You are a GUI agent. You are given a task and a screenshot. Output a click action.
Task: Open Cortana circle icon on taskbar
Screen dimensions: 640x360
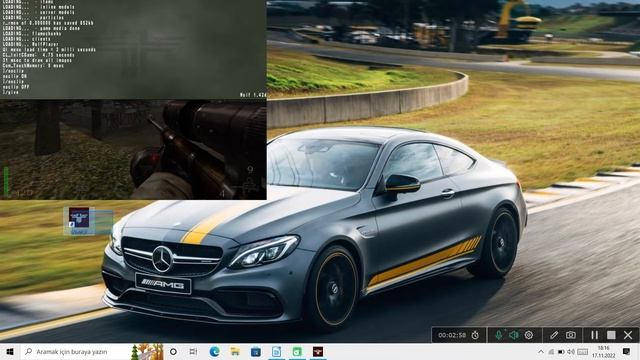[173, 351]
